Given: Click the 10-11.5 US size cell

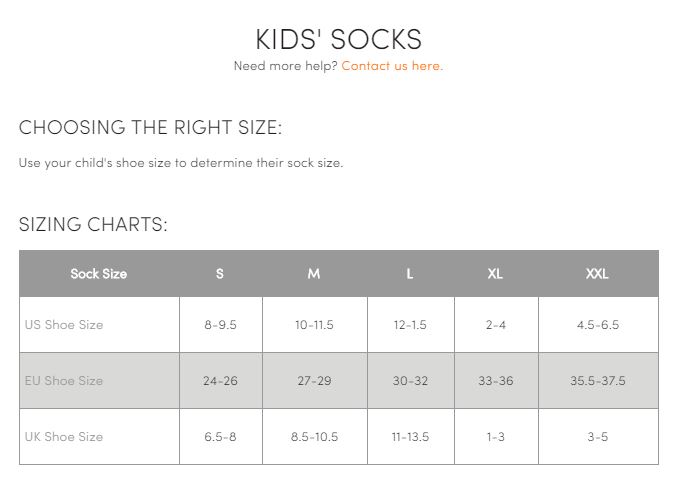Looking at the screenshot, I should [x=314, y=325].
